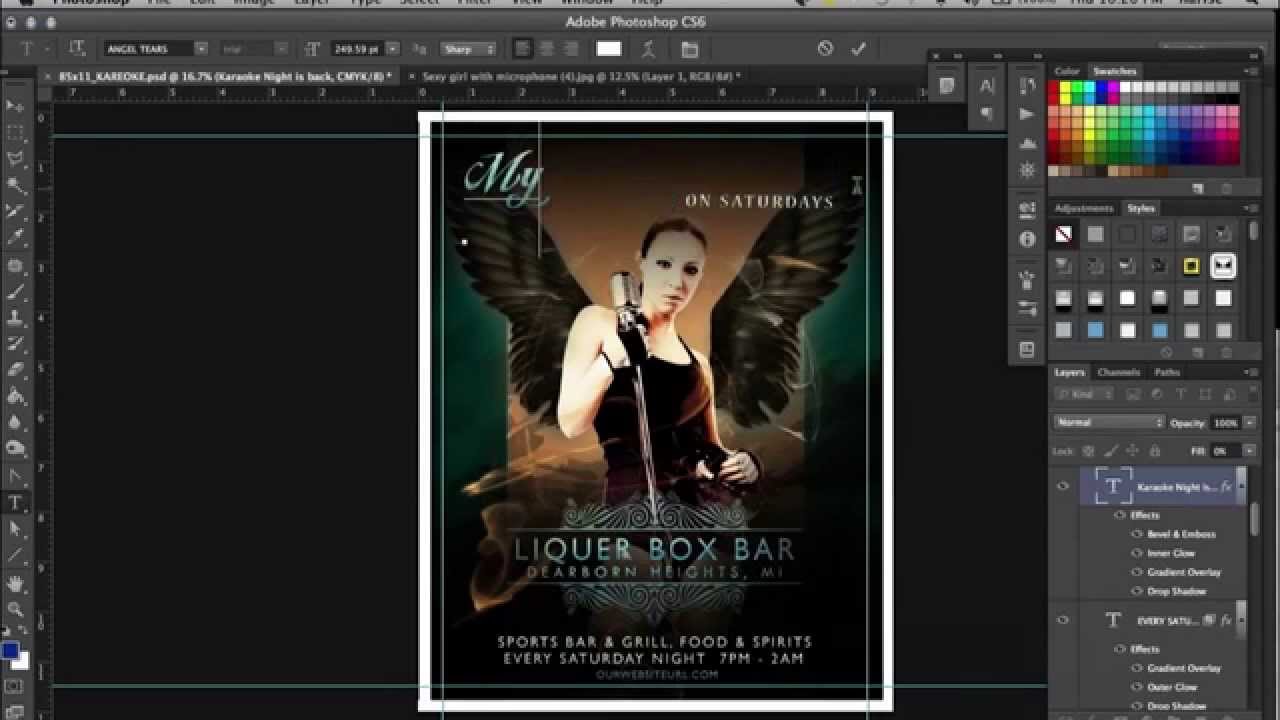Switch to the Channels tab

[1120, 372]
